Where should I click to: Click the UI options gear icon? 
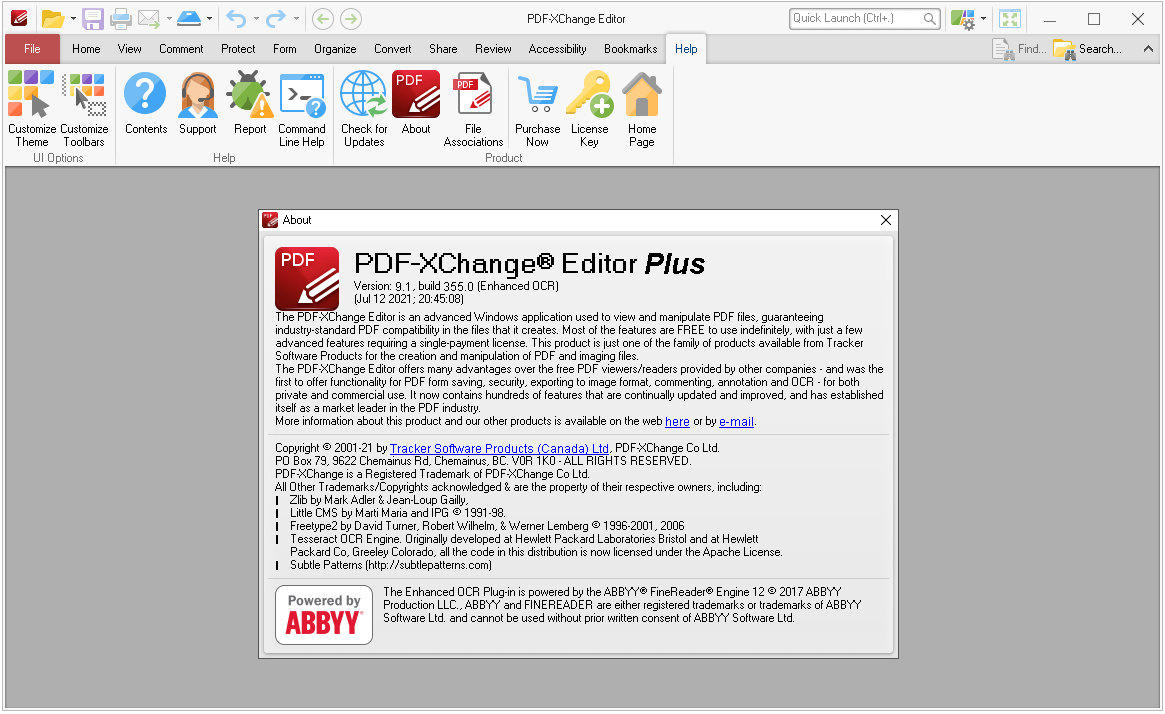click(x=963, y=19)
